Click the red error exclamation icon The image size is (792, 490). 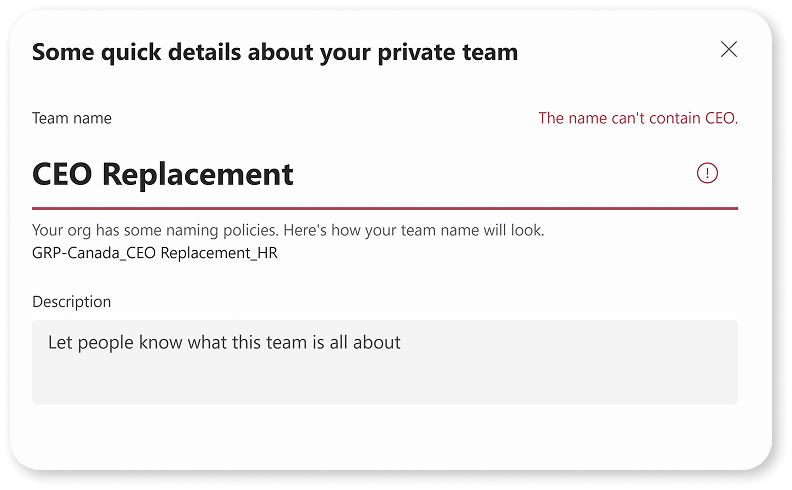point(707,173)
